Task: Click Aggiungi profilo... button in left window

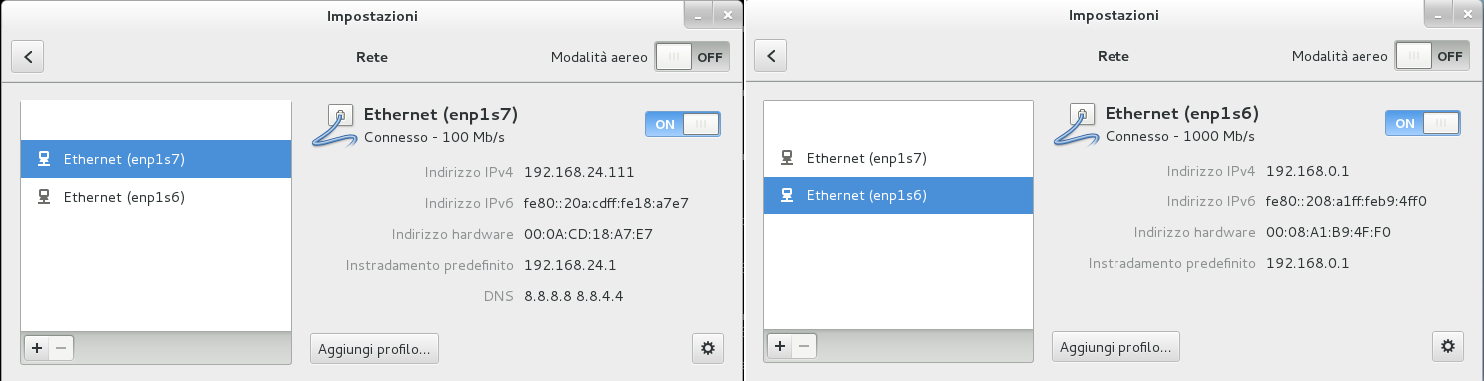Action: pyautogui.click(x=375, y=348)
